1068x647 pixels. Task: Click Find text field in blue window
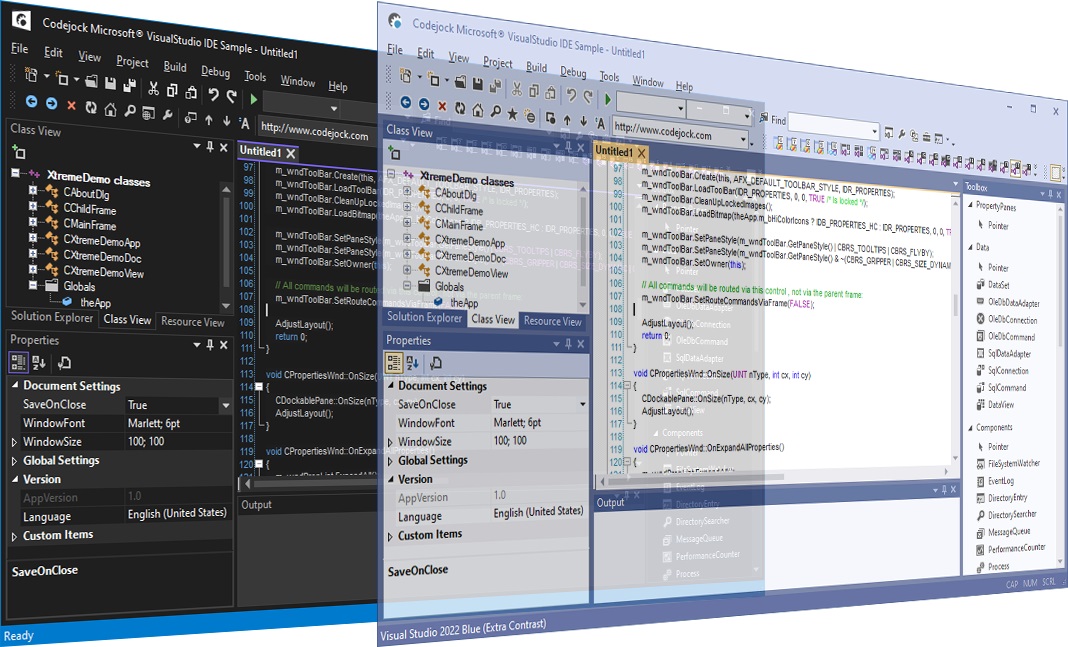[828, 124]
